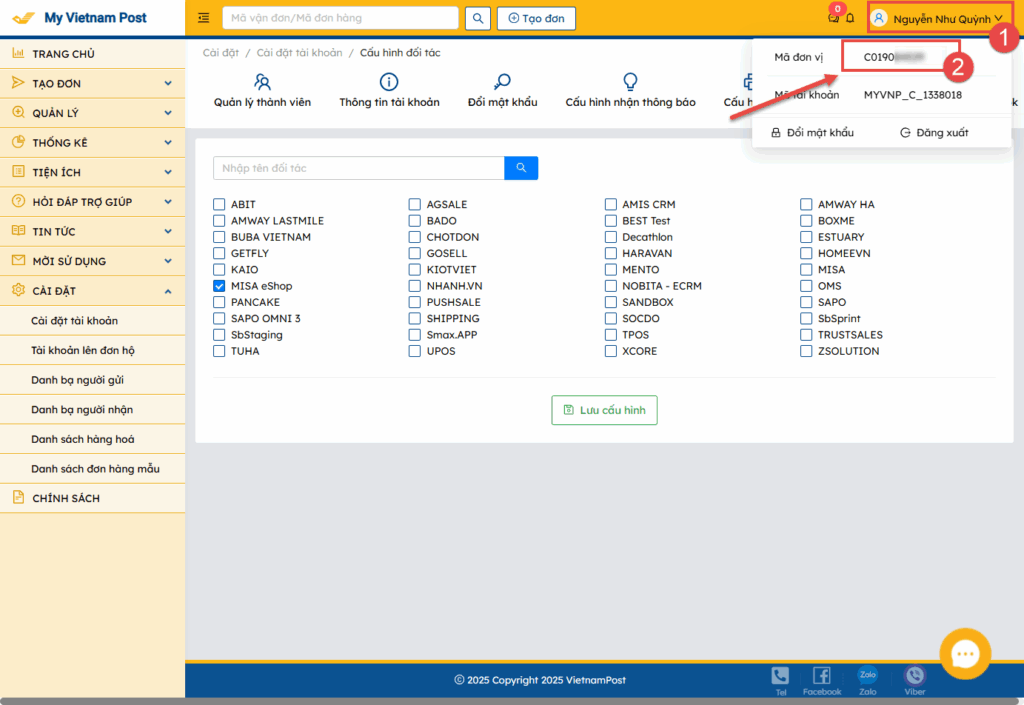Focus the Nhập tên đối tác field
The width and height of the screenshot is (1024, 705).
coord(359,168)
